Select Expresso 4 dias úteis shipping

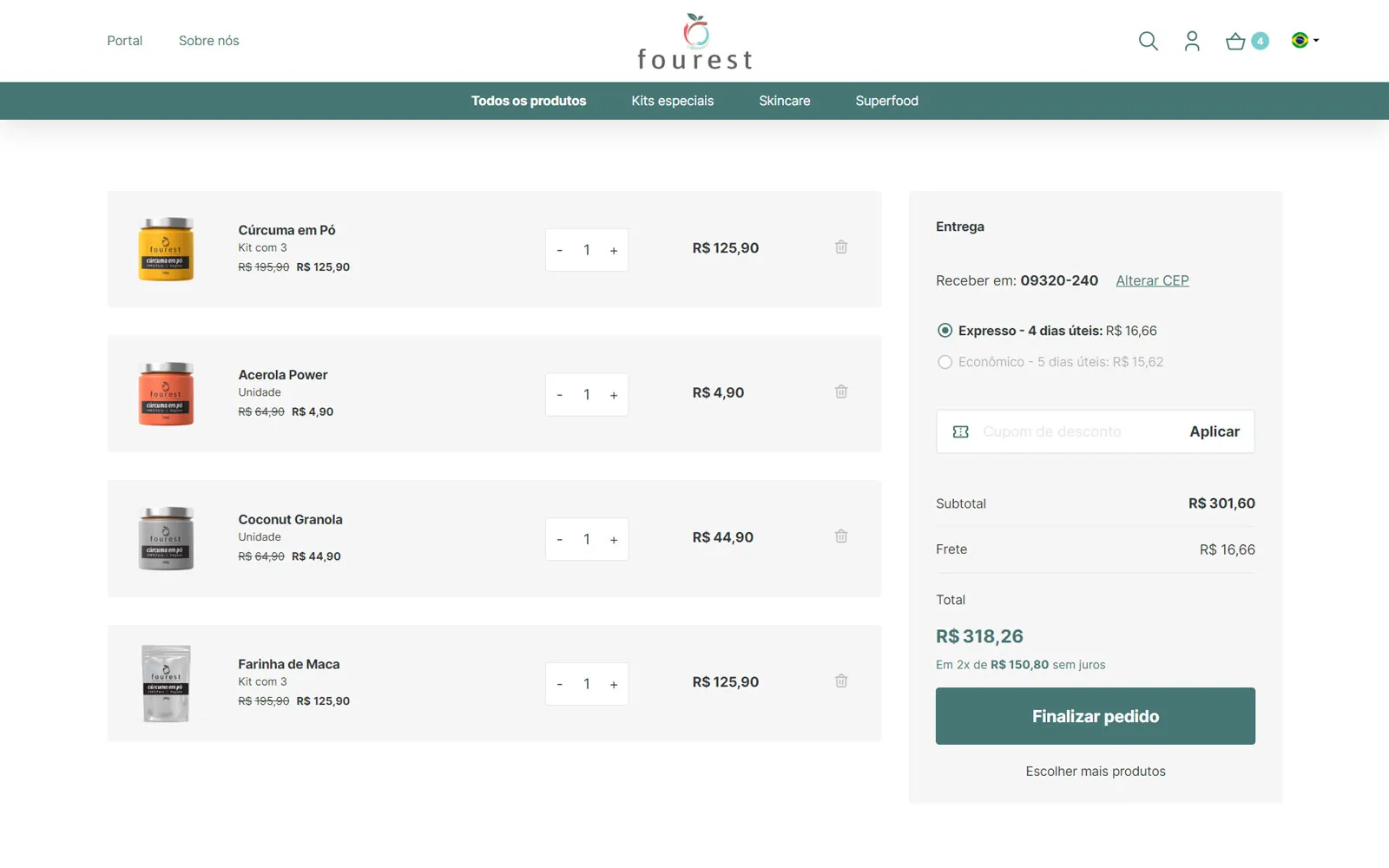pyautogui.click(x=945, y=331)
